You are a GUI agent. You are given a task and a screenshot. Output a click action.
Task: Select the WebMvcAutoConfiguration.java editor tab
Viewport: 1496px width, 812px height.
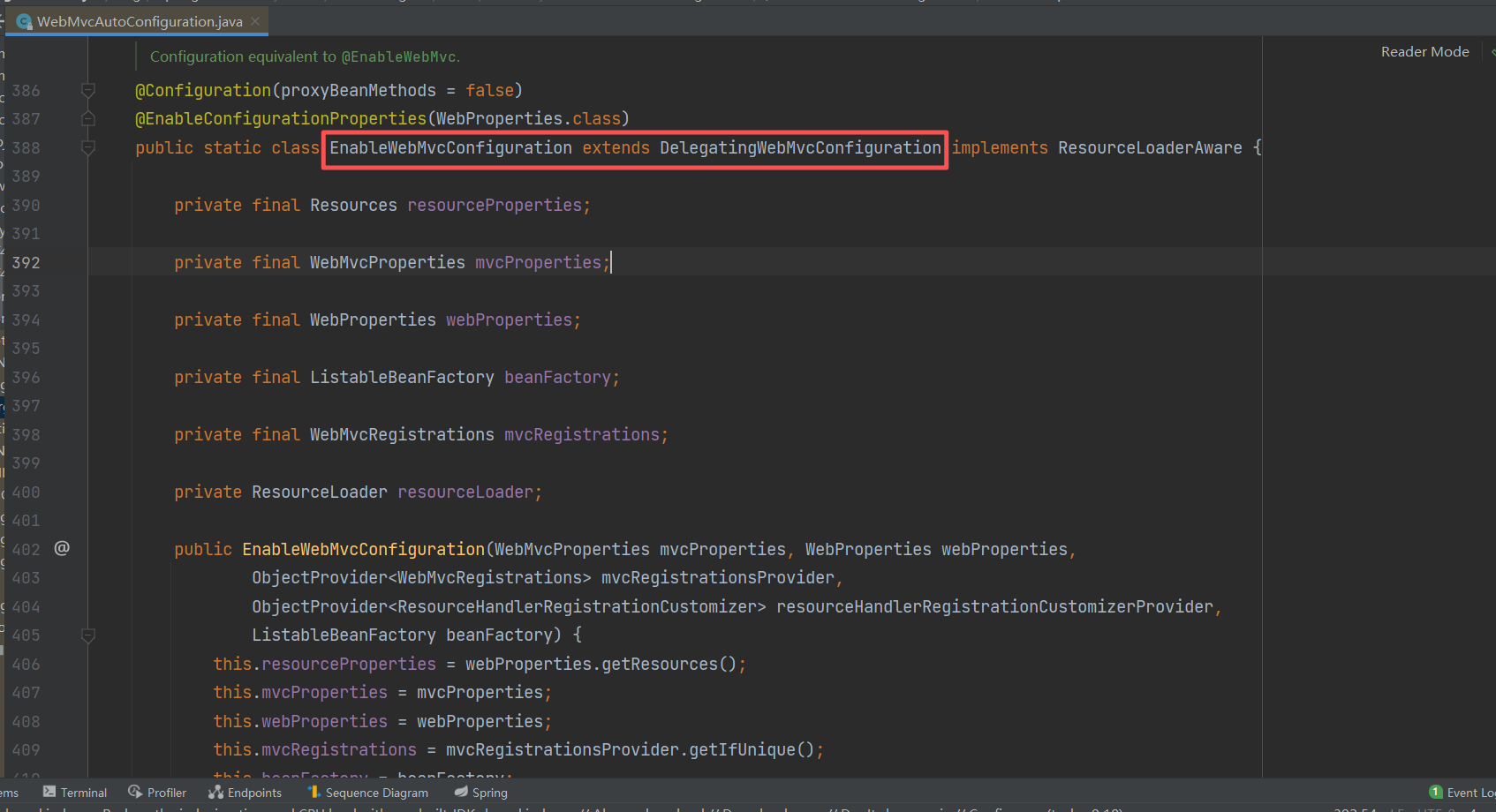pyautogui.click(x=138, y=21)
